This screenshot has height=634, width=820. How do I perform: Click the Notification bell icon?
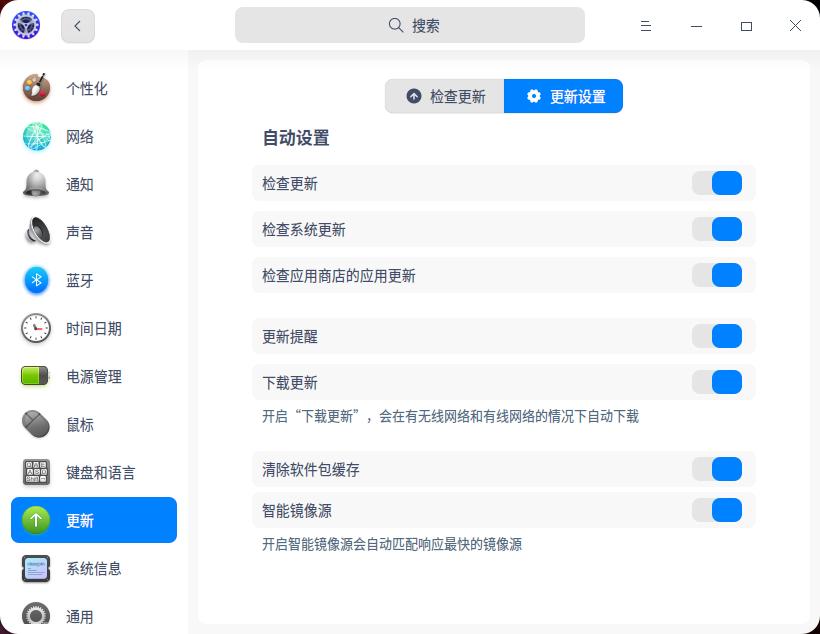pyautogui.click(x=36, y=184)
